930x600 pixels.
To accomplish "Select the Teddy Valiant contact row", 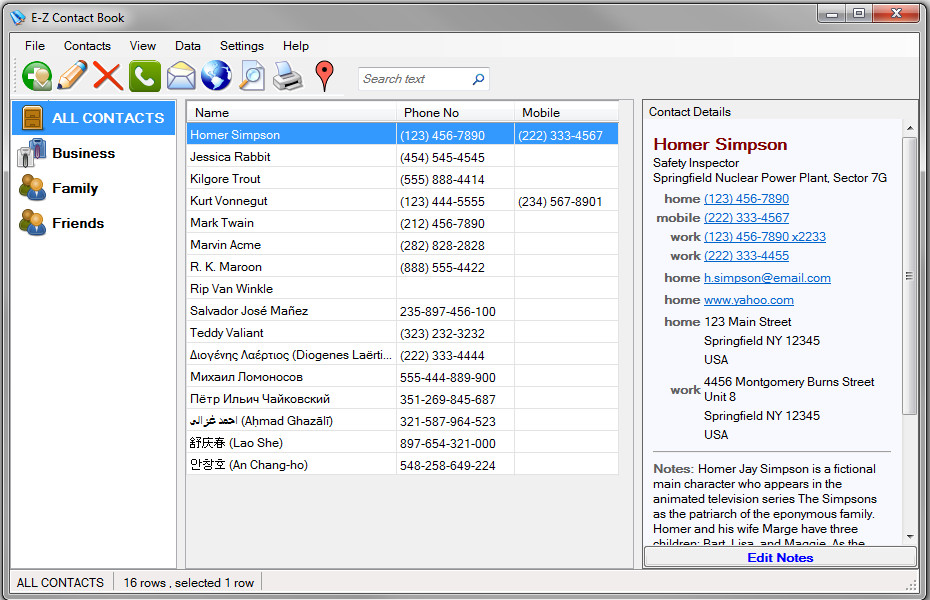I will [402, 333].
